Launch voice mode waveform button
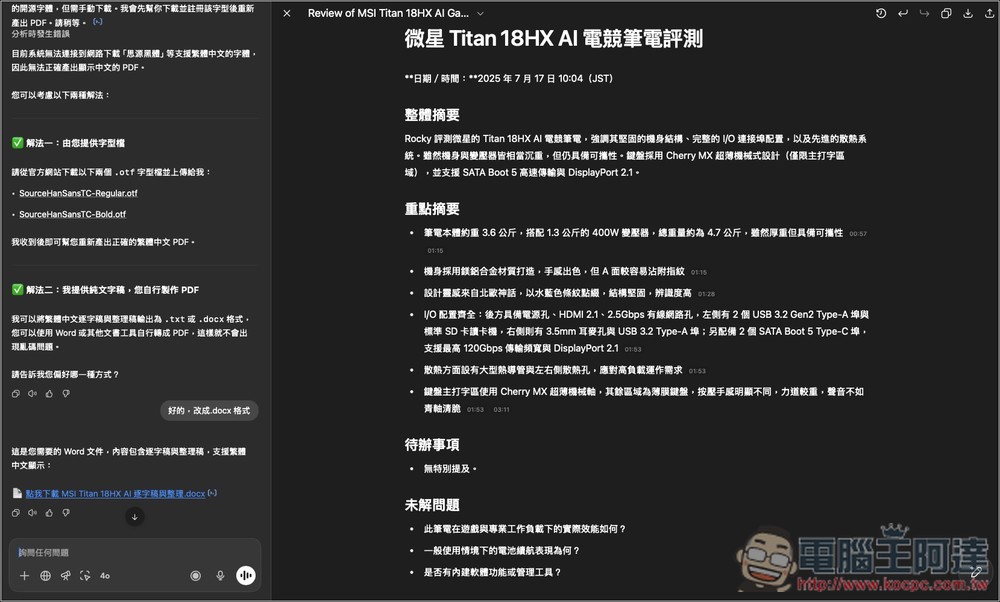This screenshot has height=602, width=1000. [x=246, y=576]
